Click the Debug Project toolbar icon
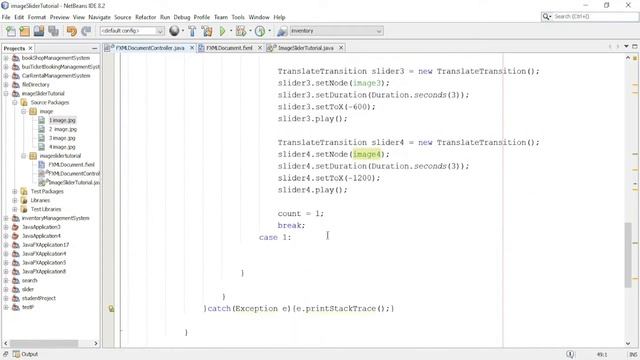Screen dimensions: 640x360 tap(241, 31)
